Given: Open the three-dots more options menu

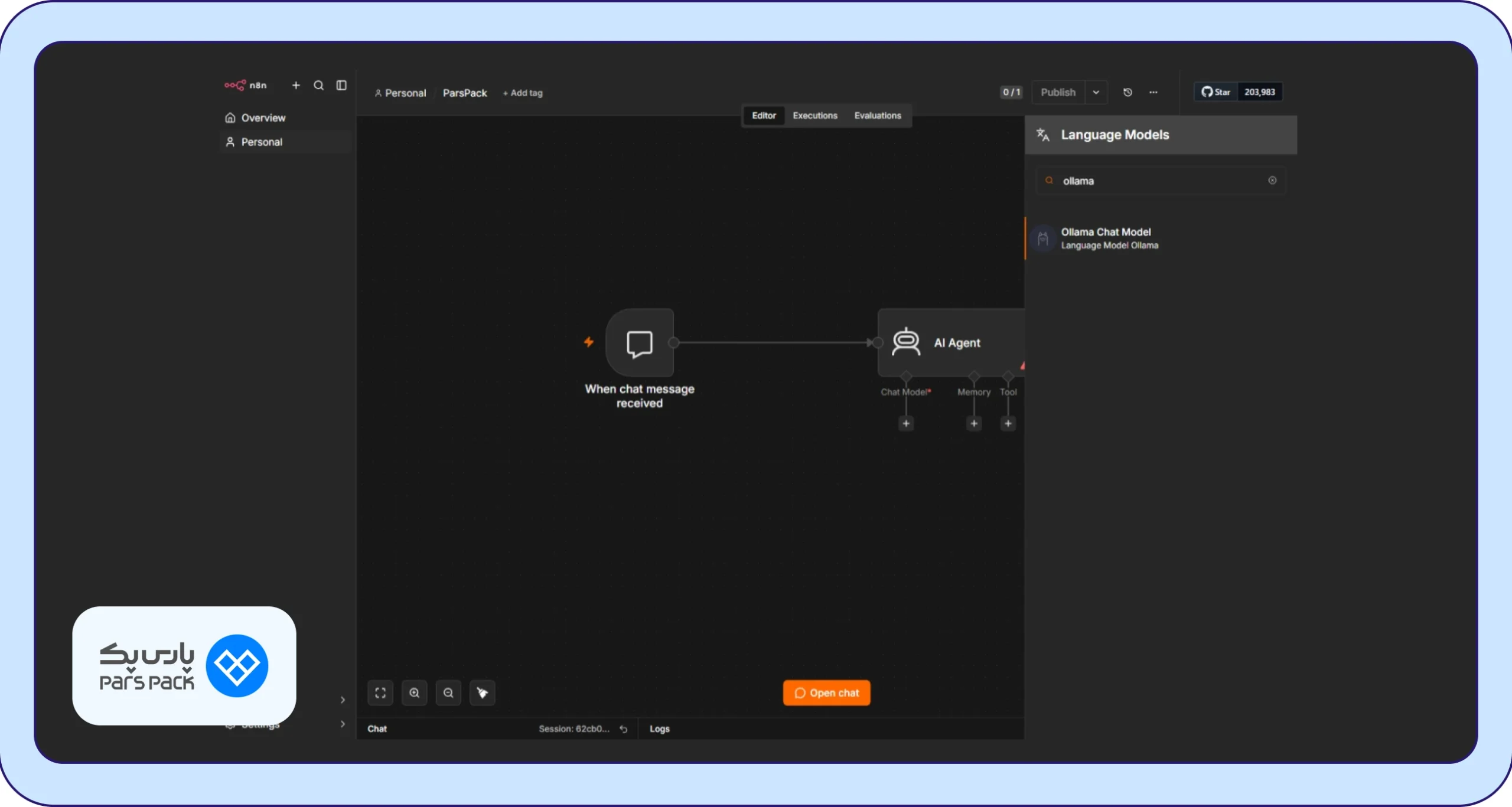Looking at the screenshot, I should [x=1153, y=92].
